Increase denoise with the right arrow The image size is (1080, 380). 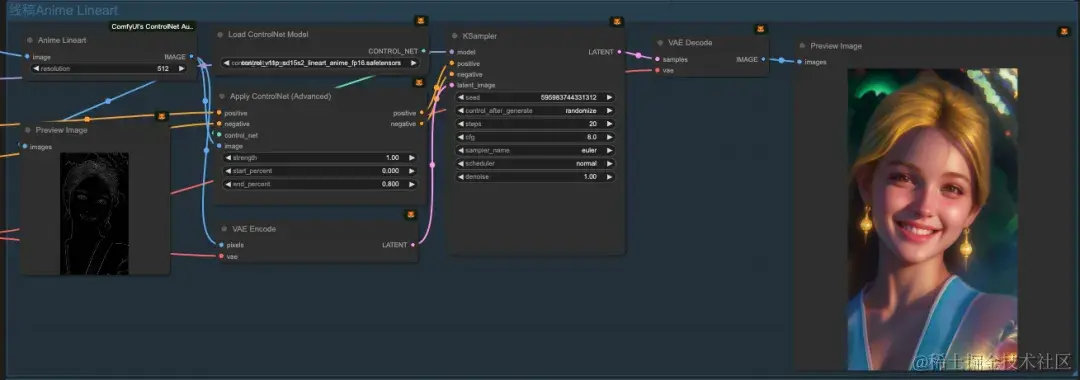pos(610,177)
